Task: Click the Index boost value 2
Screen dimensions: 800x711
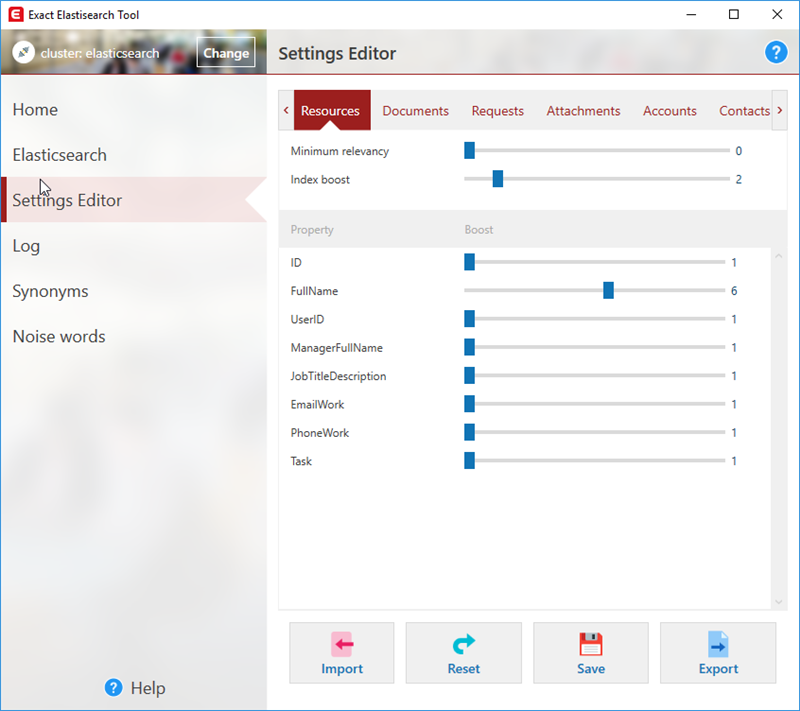Action: 738,179
